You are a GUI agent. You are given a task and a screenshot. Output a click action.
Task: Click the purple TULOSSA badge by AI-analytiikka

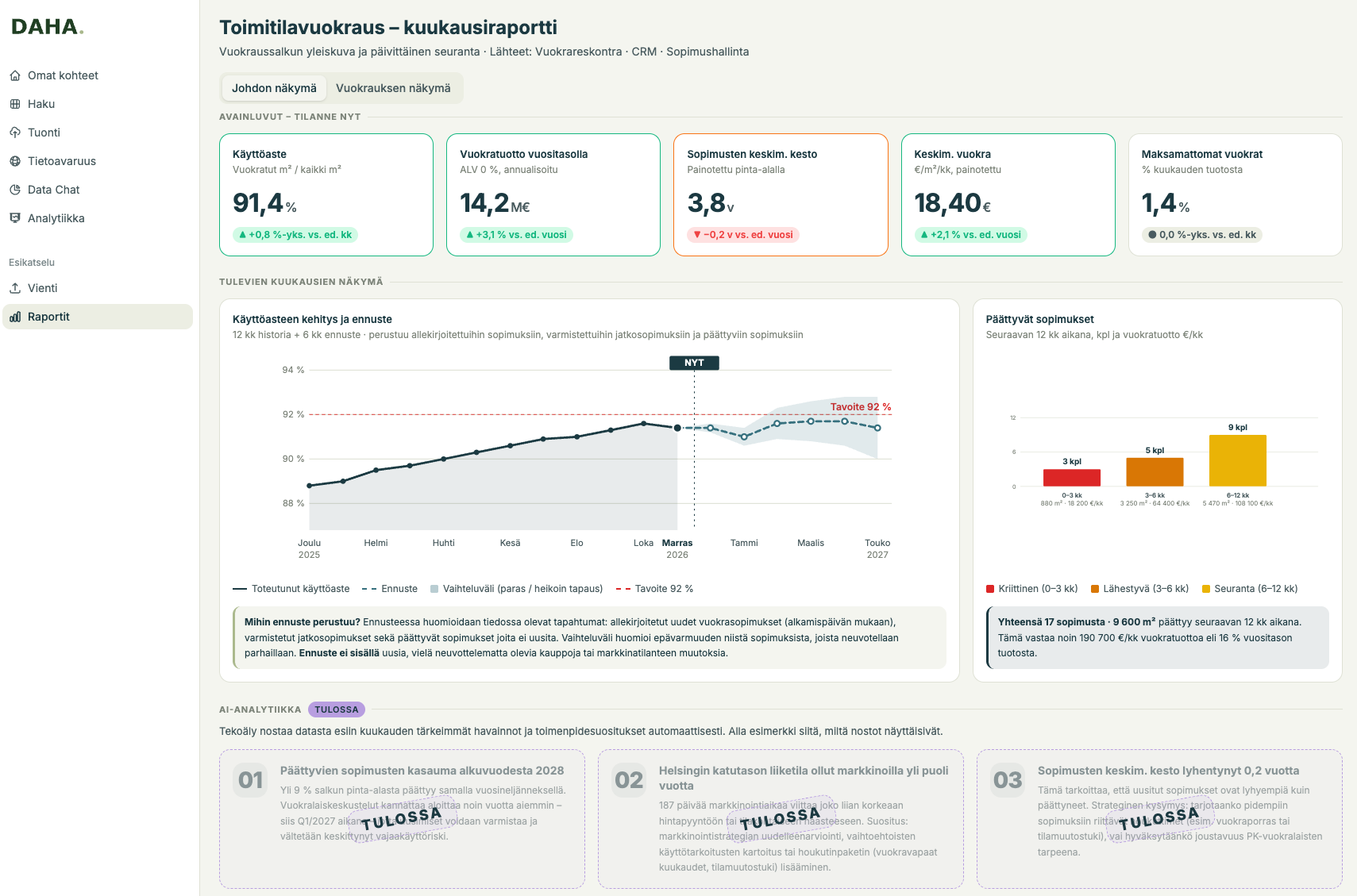tap(337, 709)
